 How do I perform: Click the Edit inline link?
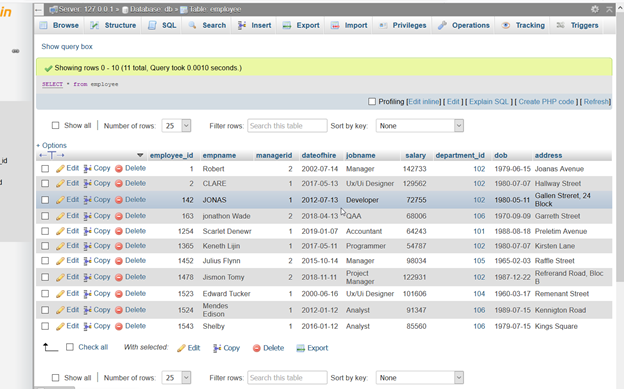424,102
